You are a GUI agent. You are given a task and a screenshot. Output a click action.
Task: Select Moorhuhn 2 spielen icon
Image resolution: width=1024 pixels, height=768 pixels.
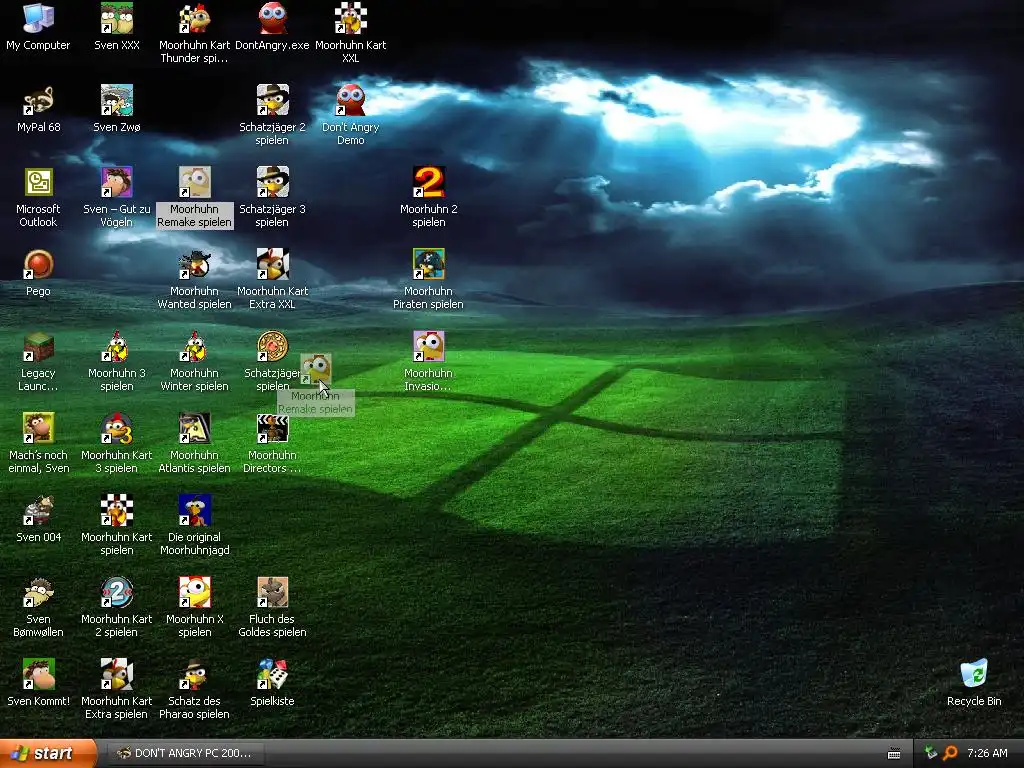pyautogui.click(x=428, y=182)
